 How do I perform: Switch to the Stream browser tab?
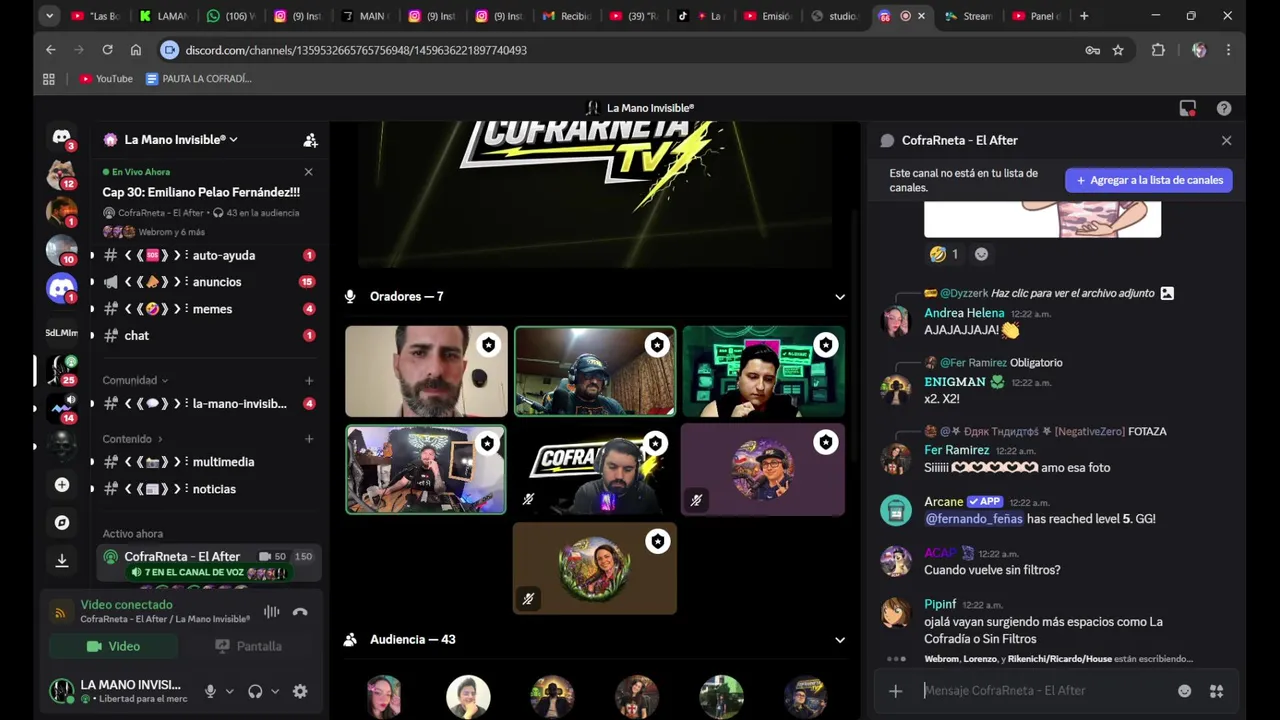click(967, 16)
